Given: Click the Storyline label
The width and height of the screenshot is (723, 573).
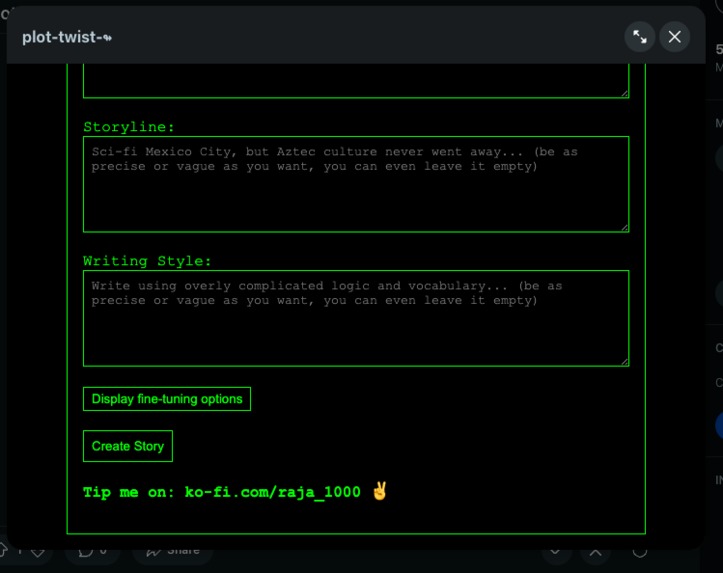Looking at the screenshot, I should click(129, 127).
